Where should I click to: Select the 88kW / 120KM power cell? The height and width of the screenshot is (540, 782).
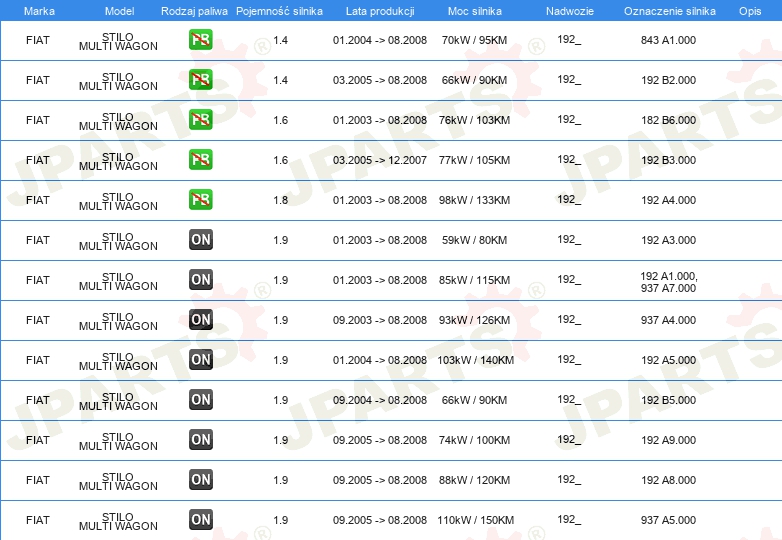pos(474,480)
